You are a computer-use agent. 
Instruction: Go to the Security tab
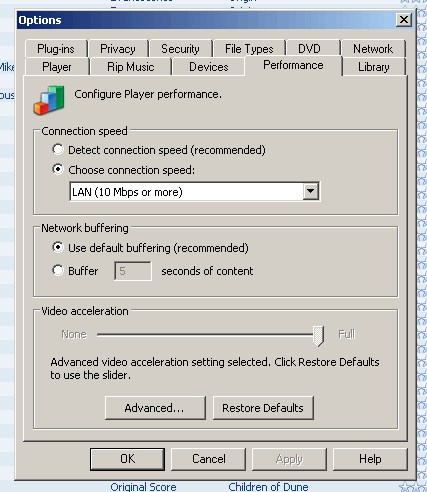click(x=180, y=49)
